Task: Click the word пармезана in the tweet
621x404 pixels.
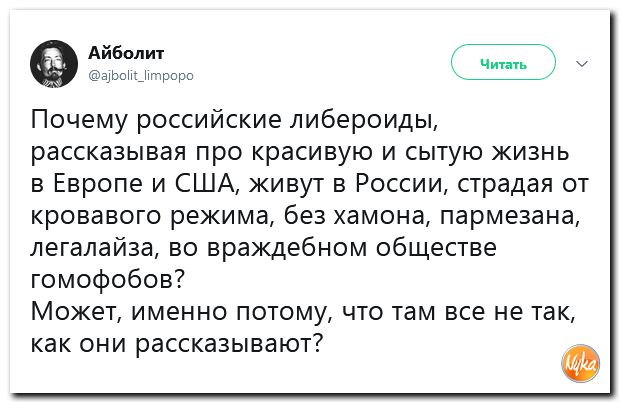Action: pos(510,217)
